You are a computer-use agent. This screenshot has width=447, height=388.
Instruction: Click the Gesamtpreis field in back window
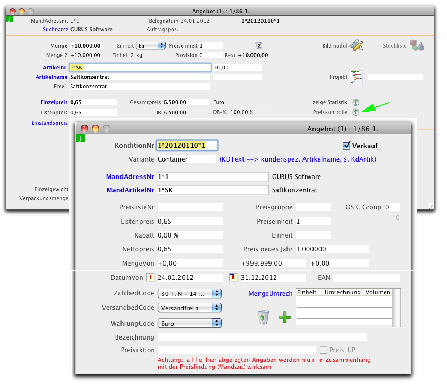pyautogui.click(x=186, y=102)
